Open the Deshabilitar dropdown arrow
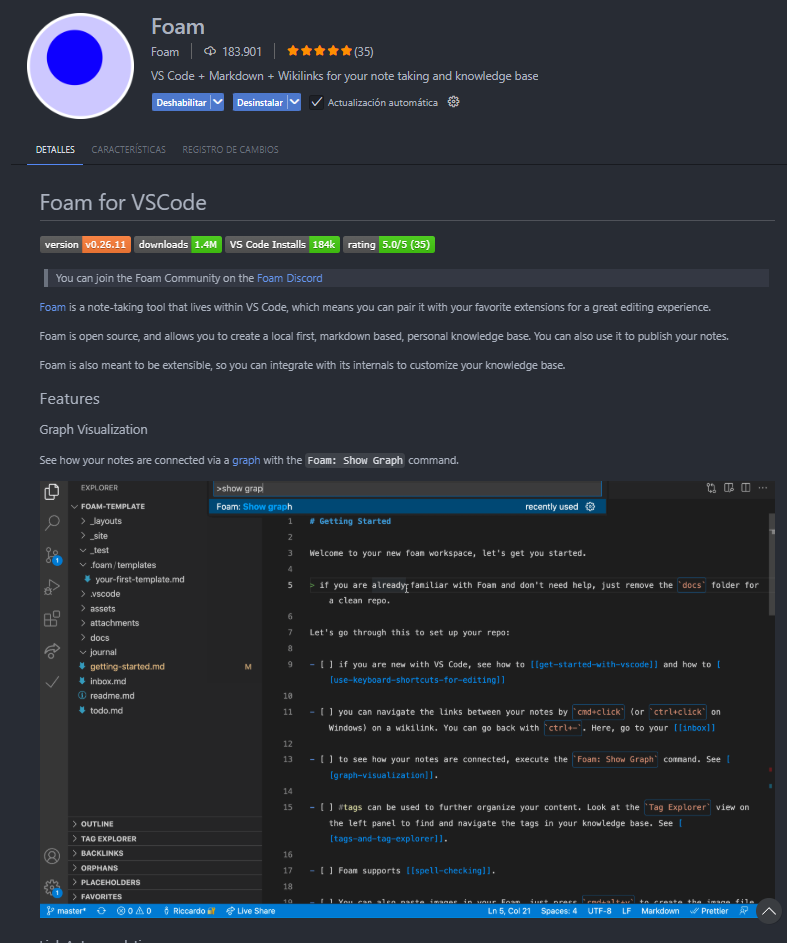 (218, 102)
